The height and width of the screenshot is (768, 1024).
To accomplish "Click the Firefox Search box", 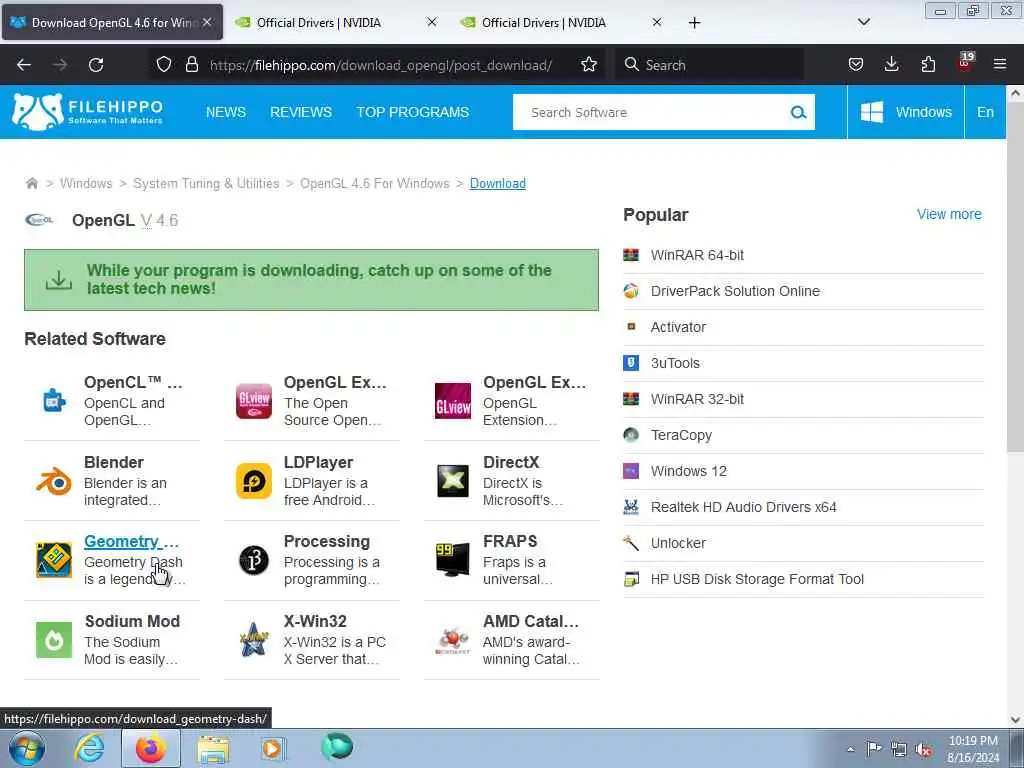I will coord(709,65).
